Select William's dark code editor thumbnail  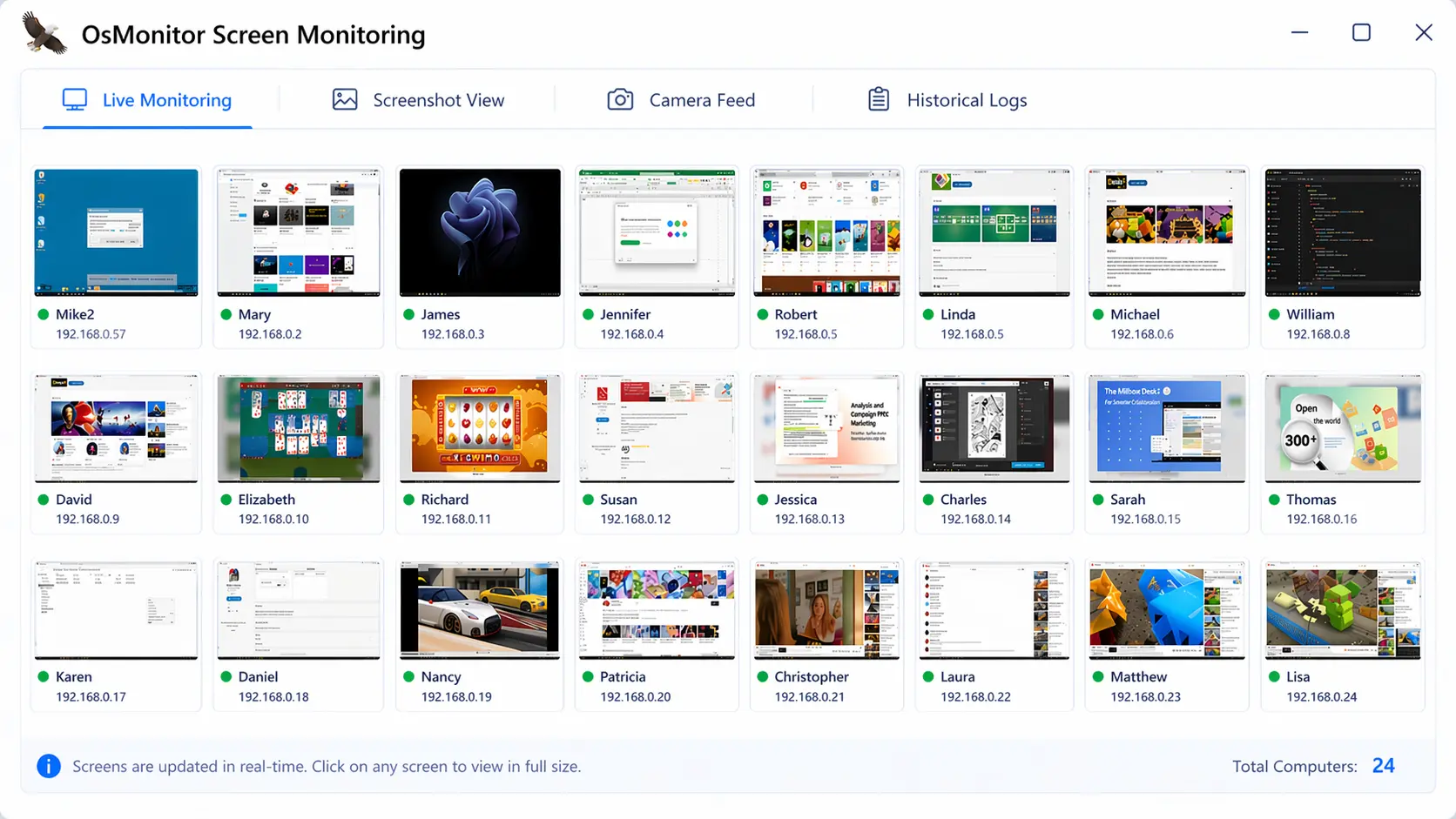click(x=1343, y=232)
